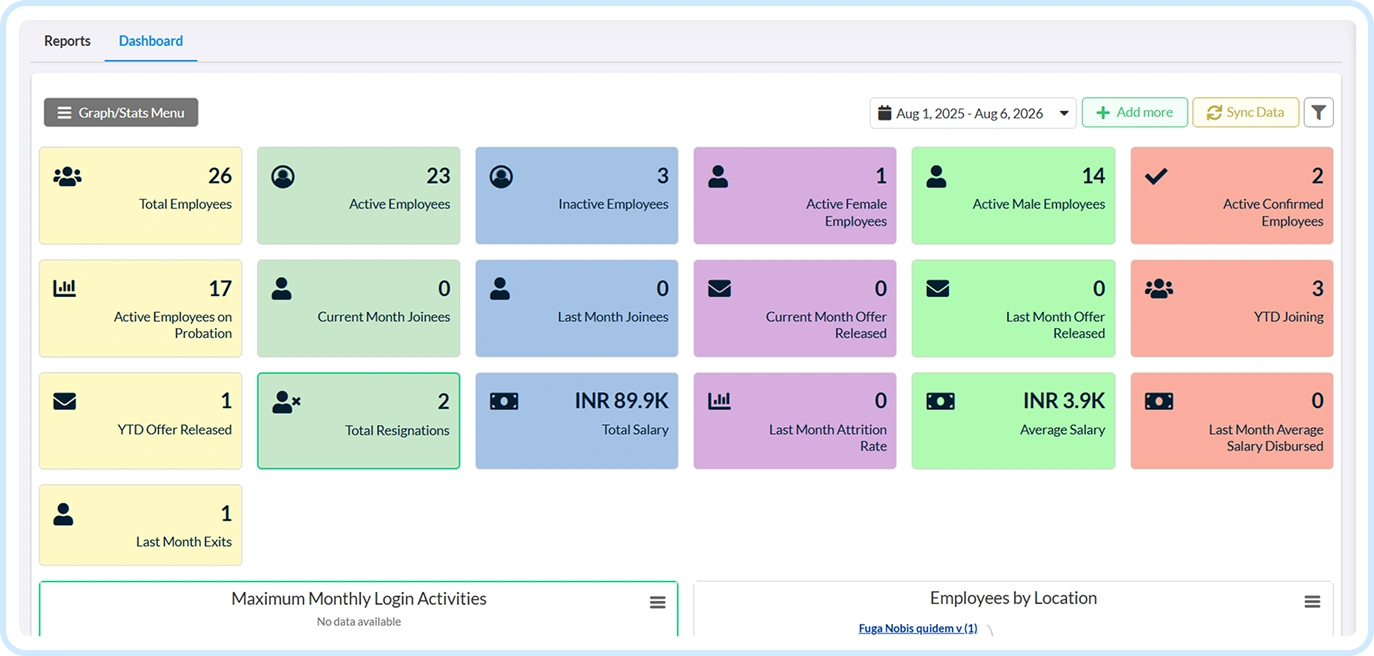Click the Total Resignations label

(x=397, y=430)
